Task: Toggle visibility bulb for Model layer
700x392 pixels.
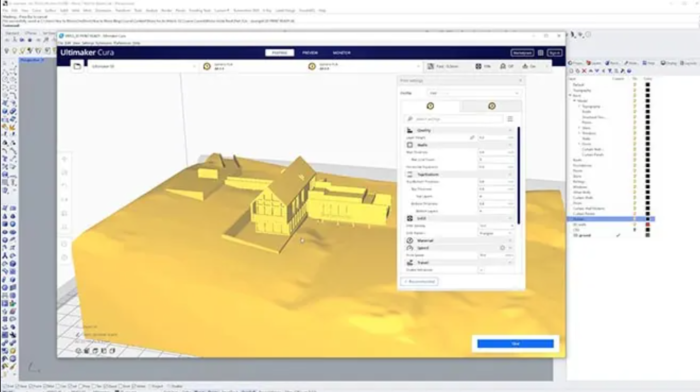Action: point(634,101)
